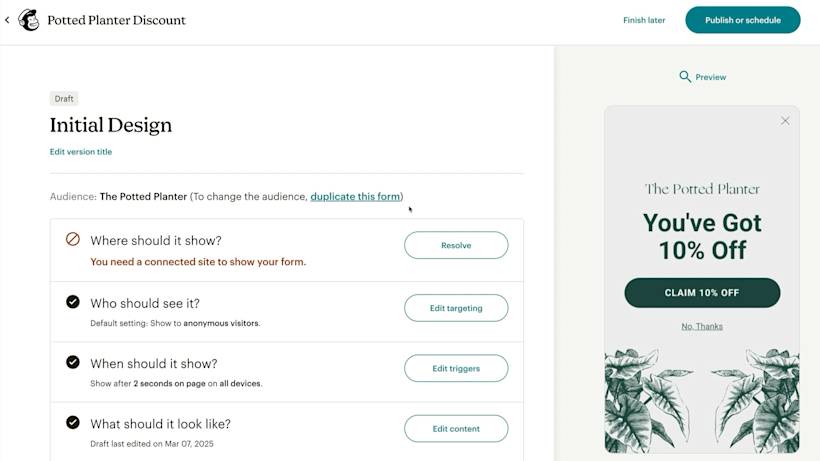Click checkmark icon beside 'When should it show?'

tap(73, 362)
